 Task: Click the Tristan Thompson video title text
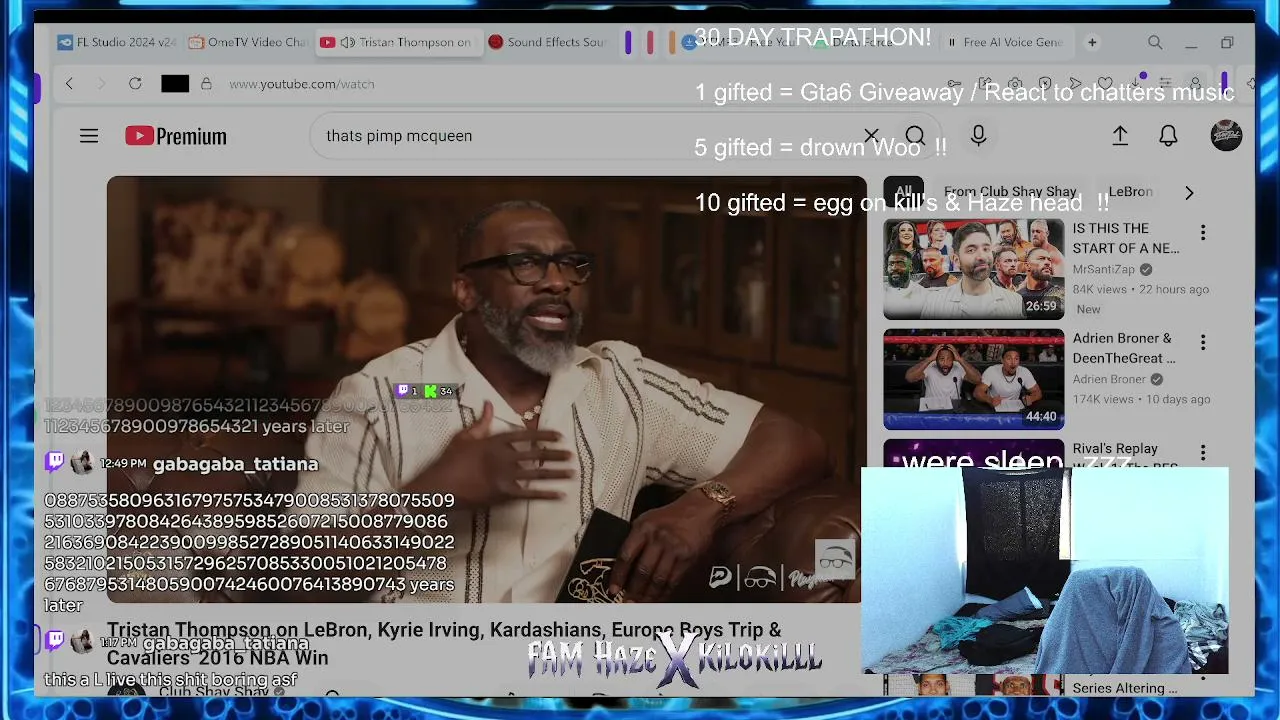click(444, 643)
